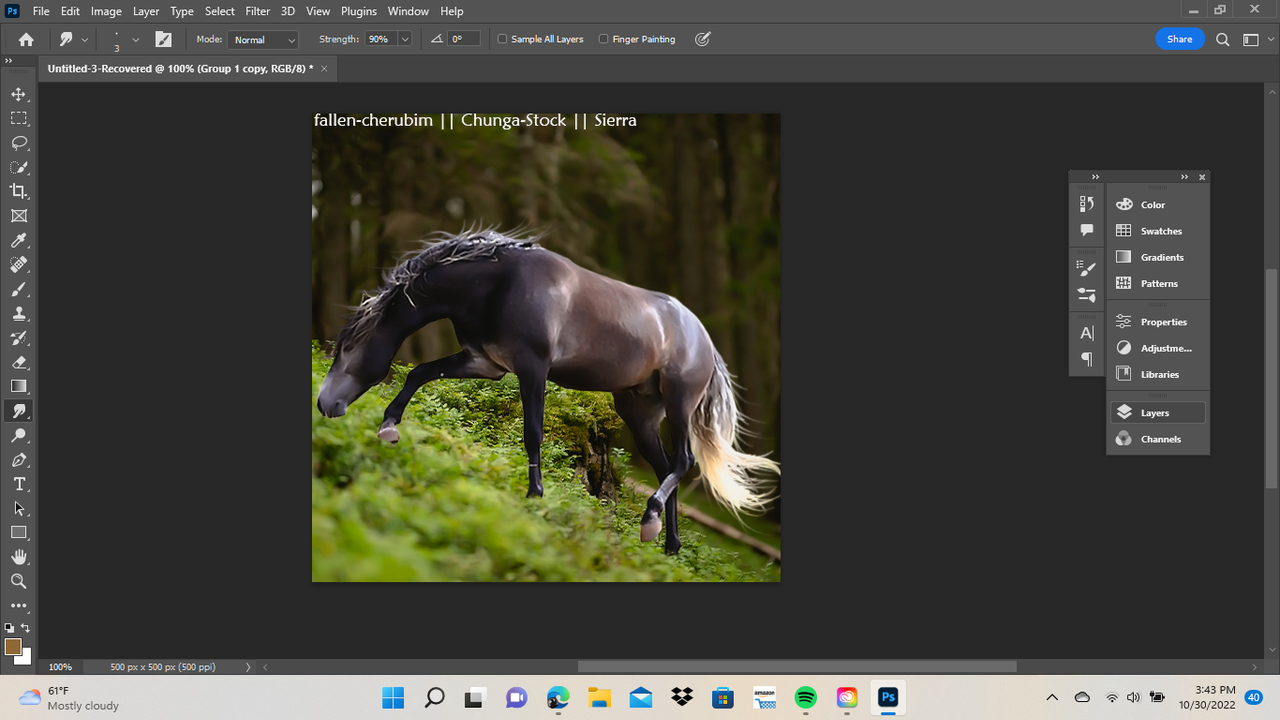Image resolution: width=1280 pixels, height=720 pixels.
Task: Enable Finger Painting checkbox
Action: point(603,39)
